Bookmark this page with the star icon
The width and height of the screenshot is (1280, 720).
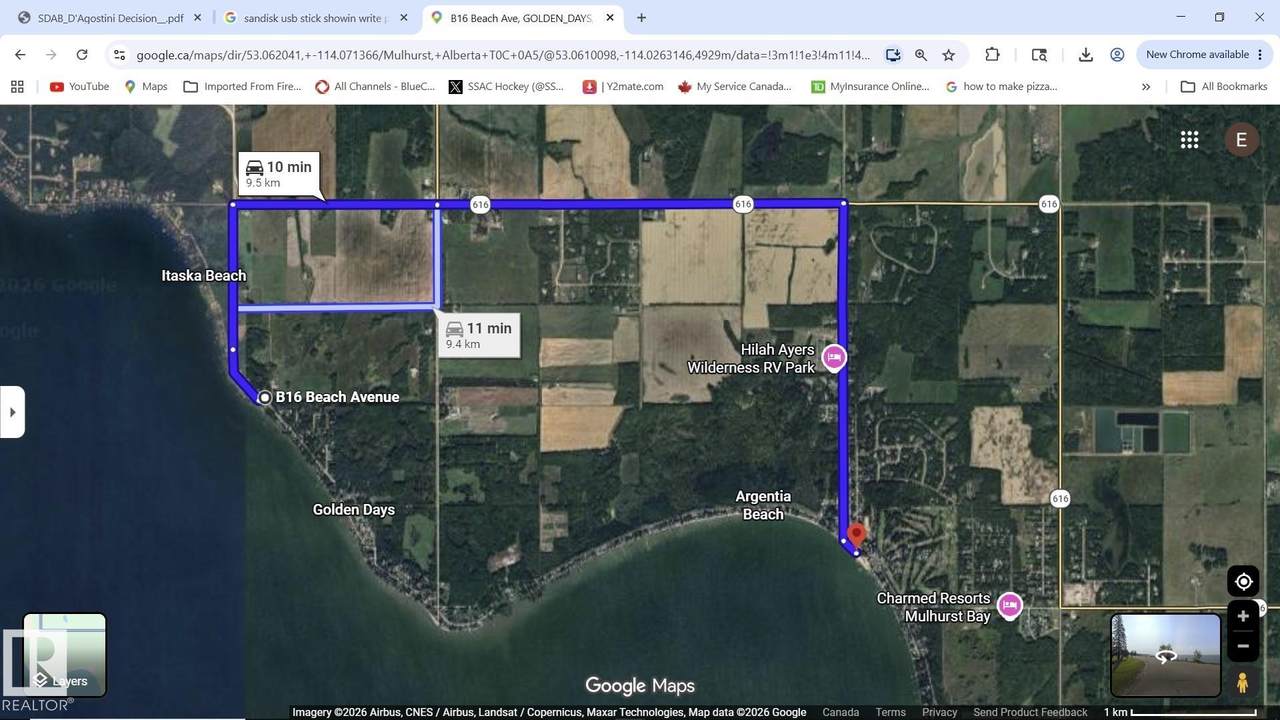tap(949, 55)
